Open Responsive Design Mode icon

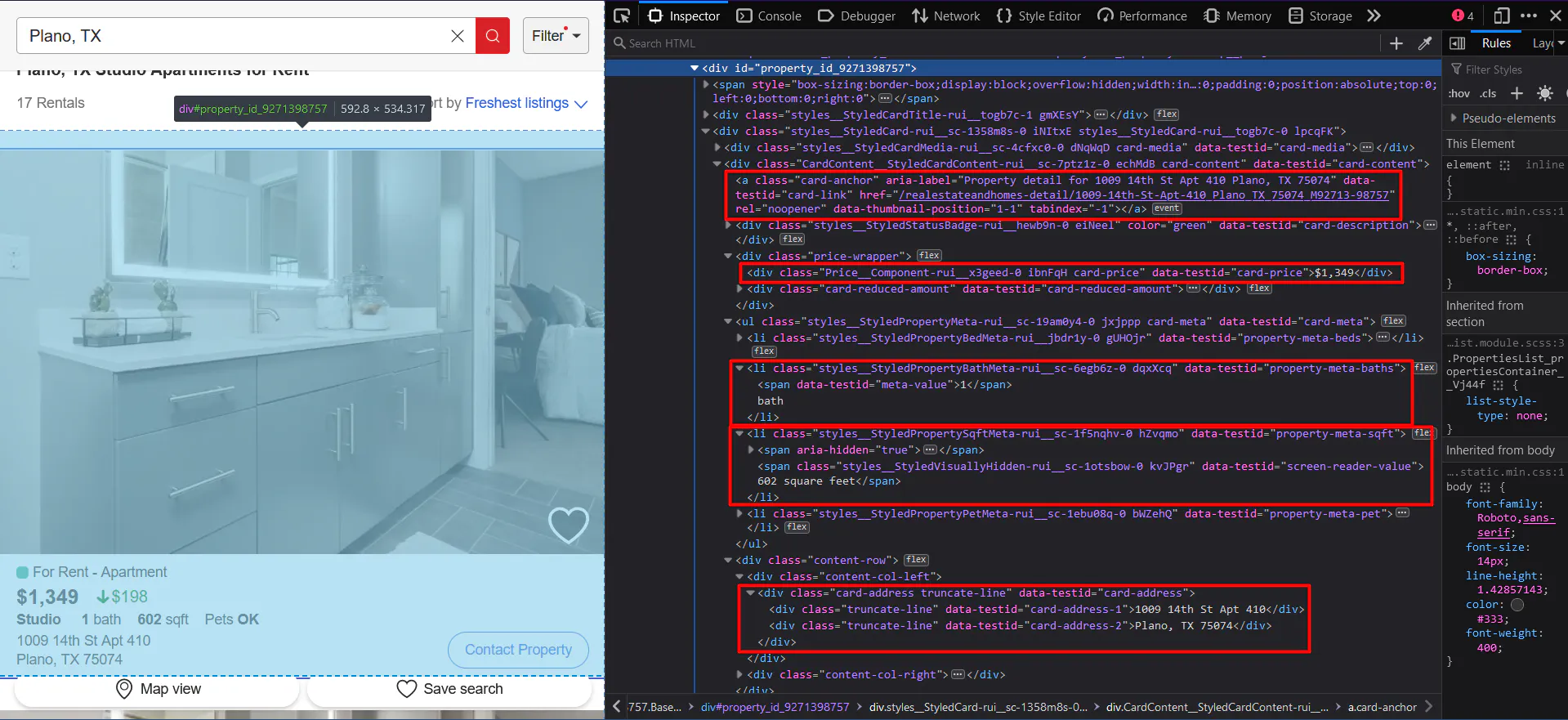point(1501,16)
